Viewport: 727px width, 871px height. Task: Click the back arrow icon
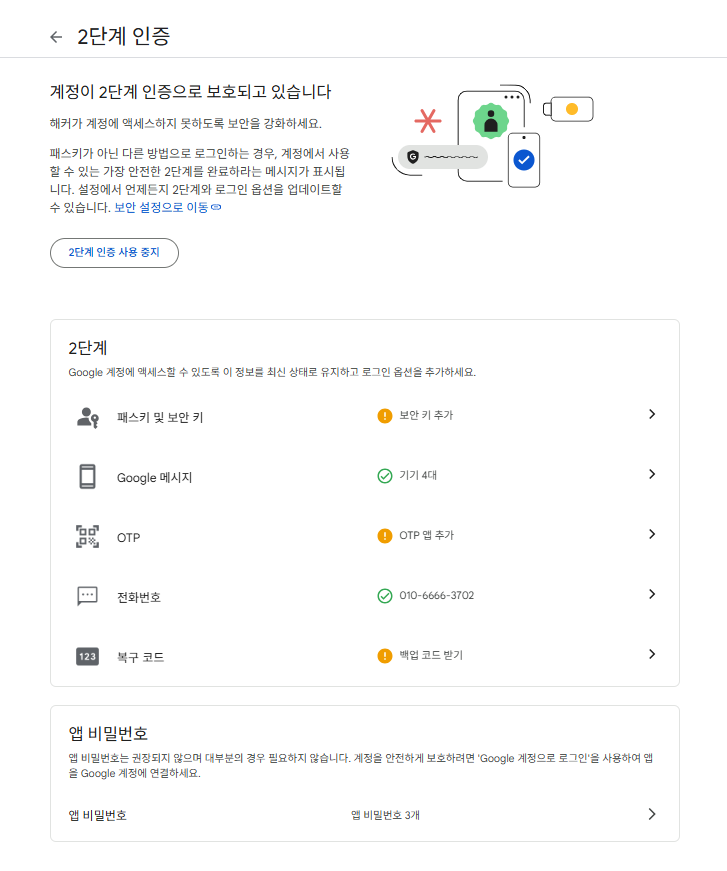pos(56,37)
